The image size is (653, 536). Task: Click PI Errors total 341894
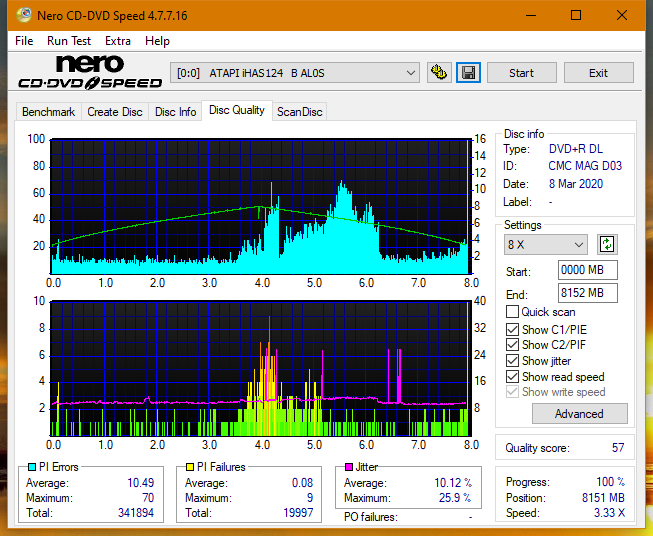pyautogui.click(x=136, y=513)
